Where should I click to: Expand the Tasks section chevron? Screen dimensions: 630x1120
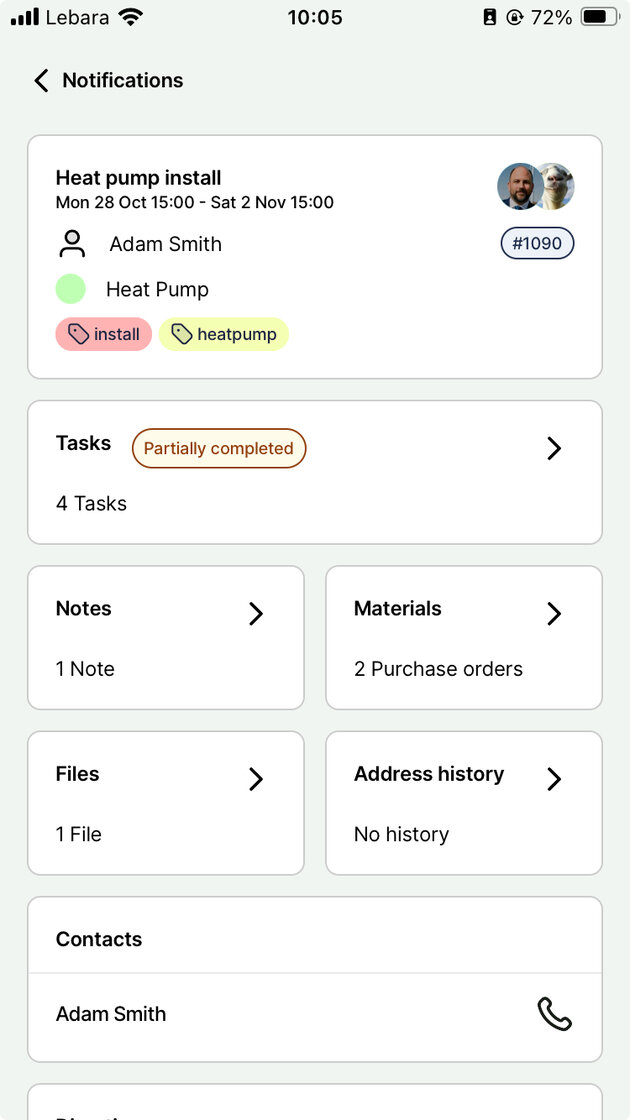click(554, 449)
